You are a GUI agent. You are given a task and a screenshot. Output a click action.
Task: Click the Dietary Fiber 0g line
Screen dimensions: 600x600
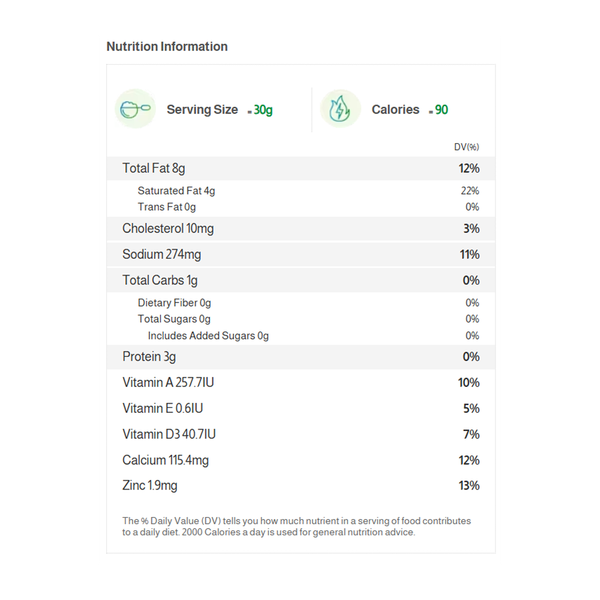click(174, 303)
